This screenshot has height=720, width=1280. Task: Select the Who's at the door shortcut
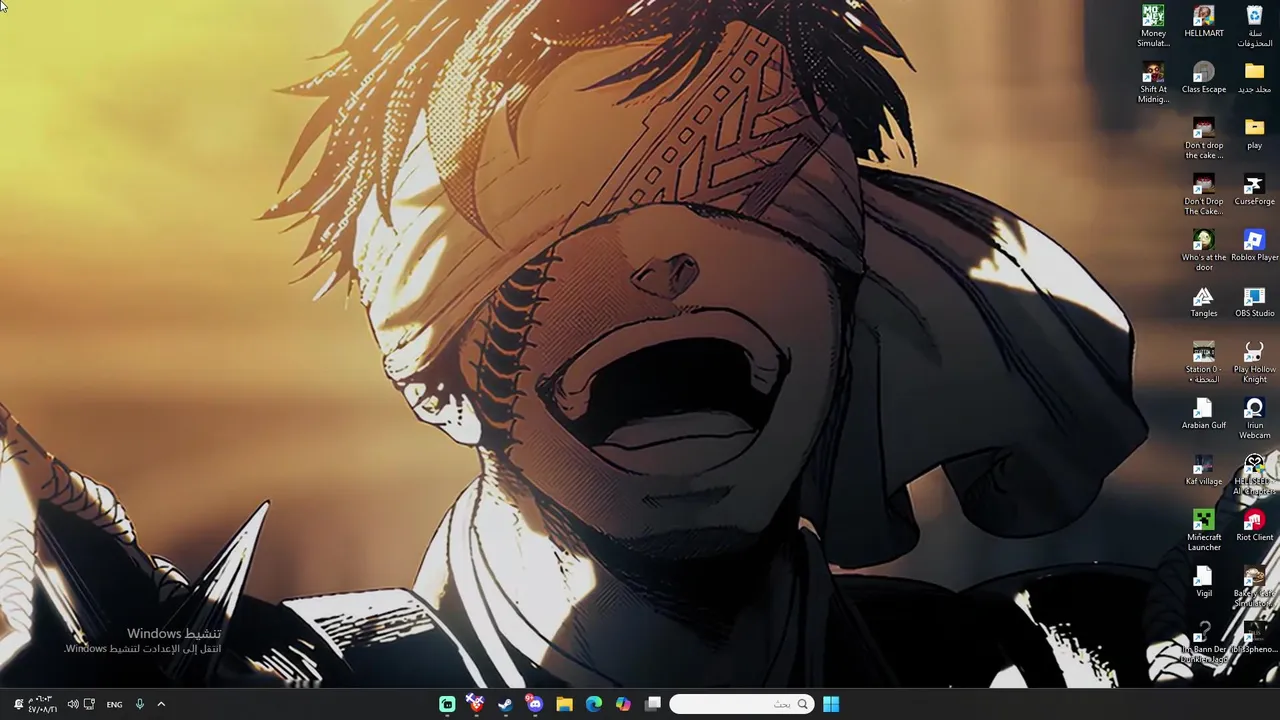(1204, 250)
